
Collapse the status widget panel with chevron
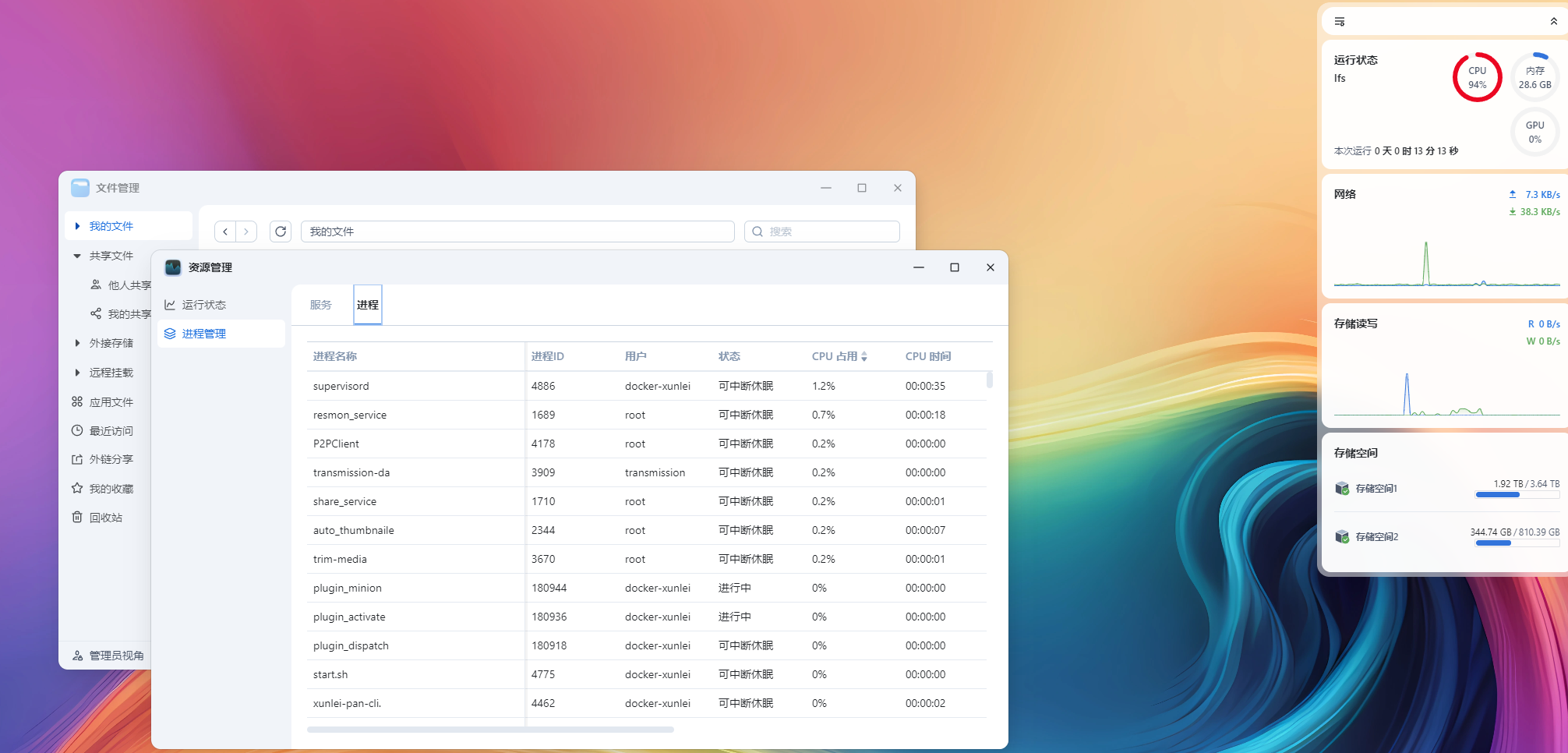tap(1553, 22)
